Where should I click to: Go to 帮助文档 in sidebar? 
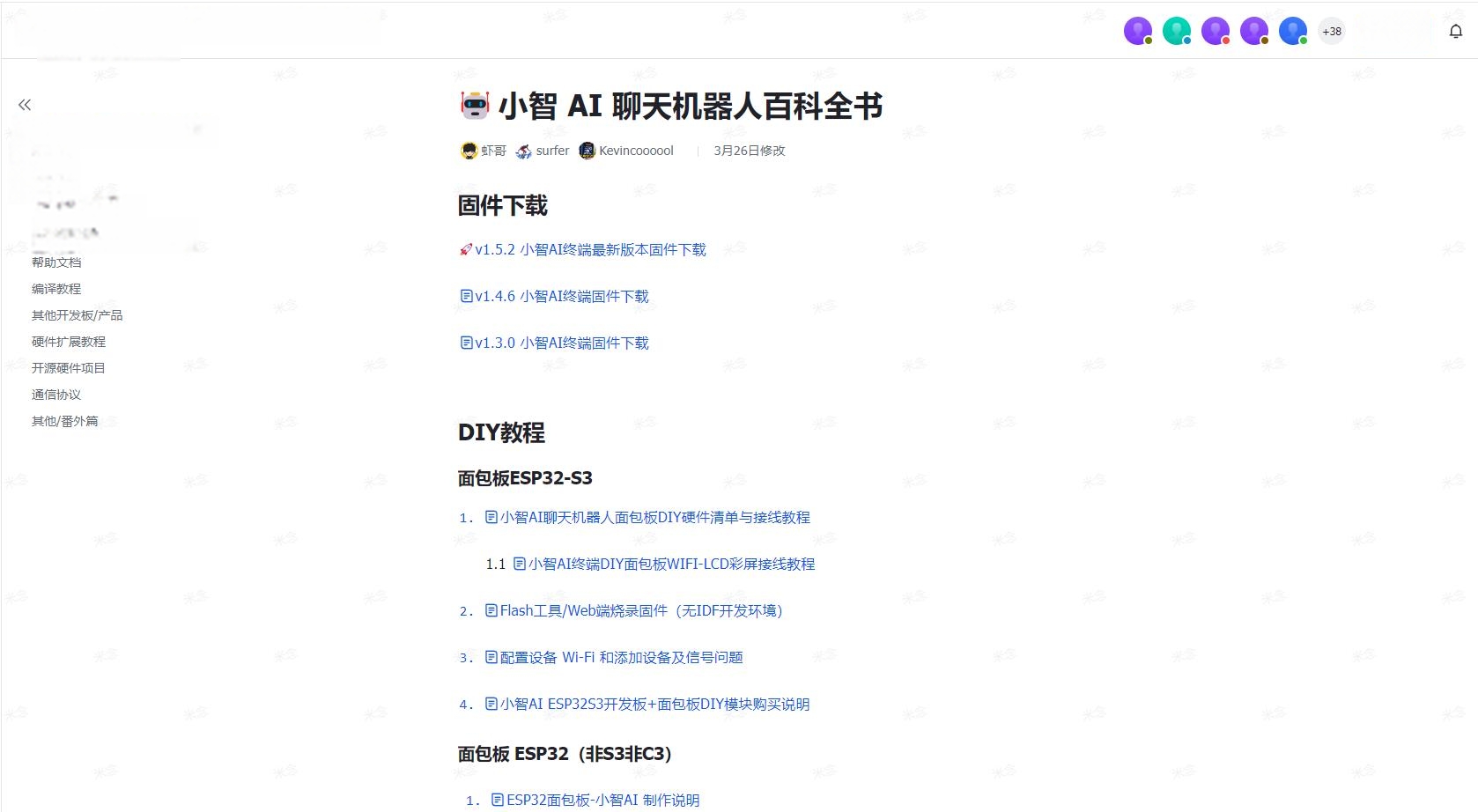(x=56, y=262)
